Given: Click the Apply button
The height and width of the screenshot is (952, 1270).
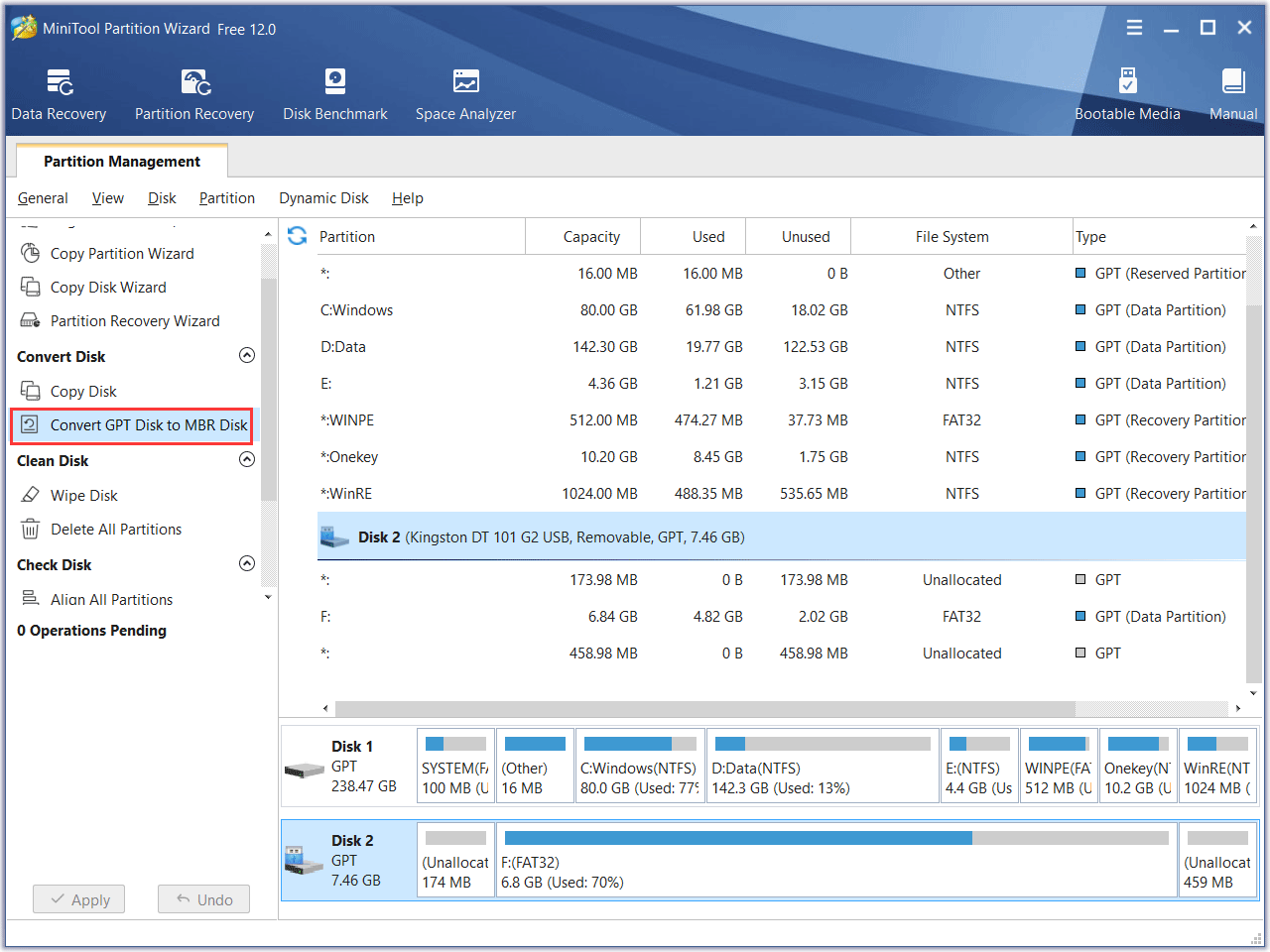Looking at the screenshot, I should [78, 899].
